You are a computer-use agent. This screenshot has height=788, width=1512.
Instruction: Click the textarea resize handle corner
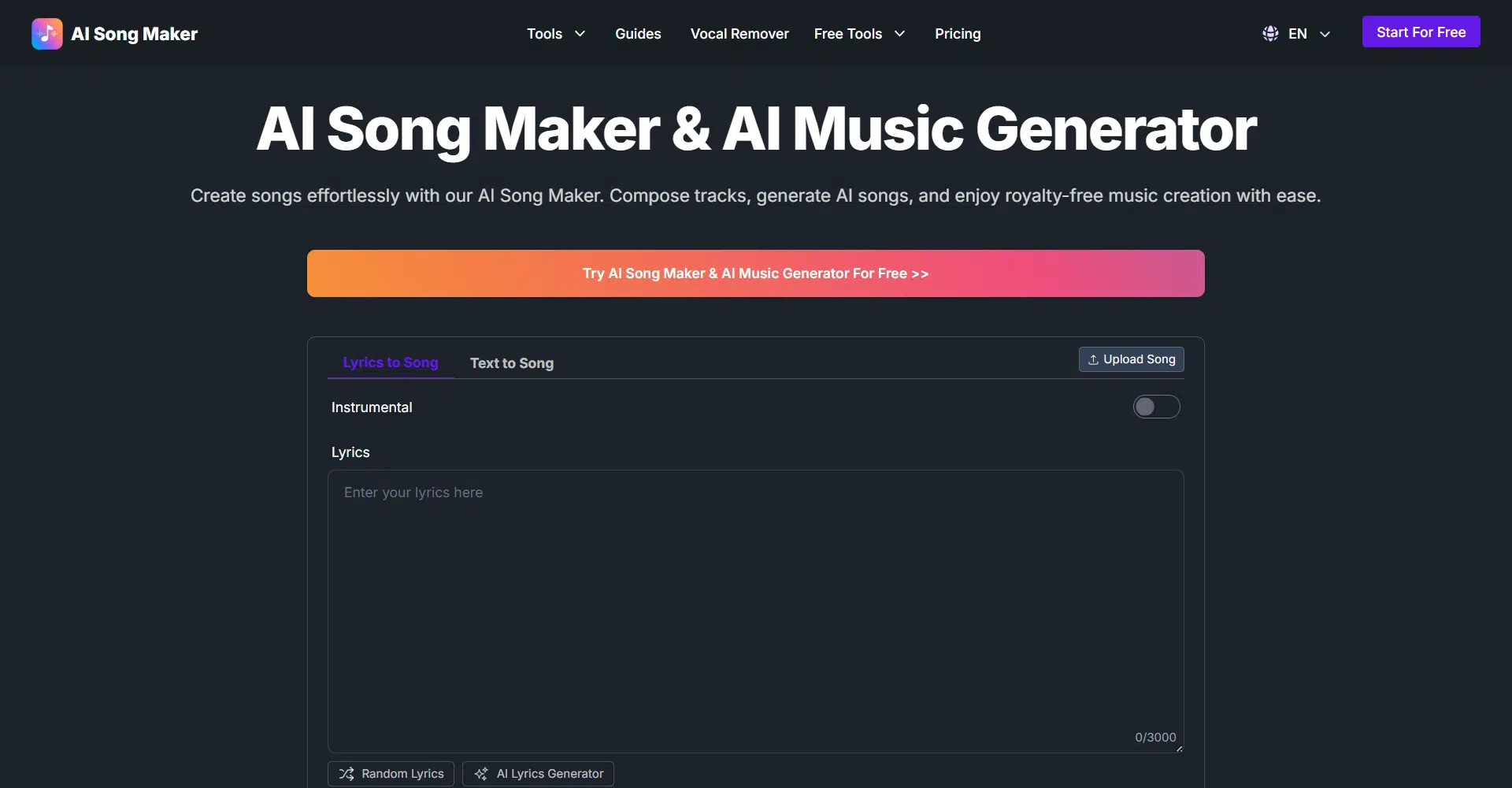click(x=1179, y=749)
